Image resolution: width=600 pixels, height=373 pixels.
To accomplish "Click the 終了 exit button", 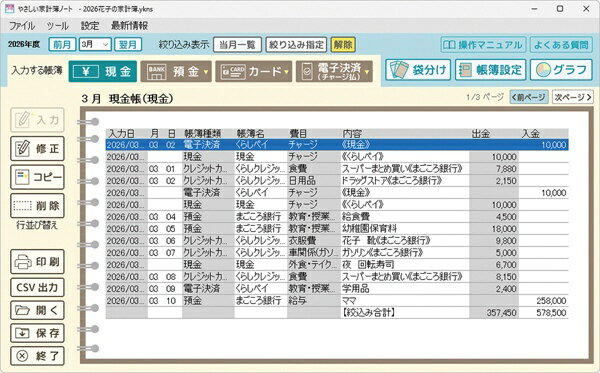I will point(37,356).
